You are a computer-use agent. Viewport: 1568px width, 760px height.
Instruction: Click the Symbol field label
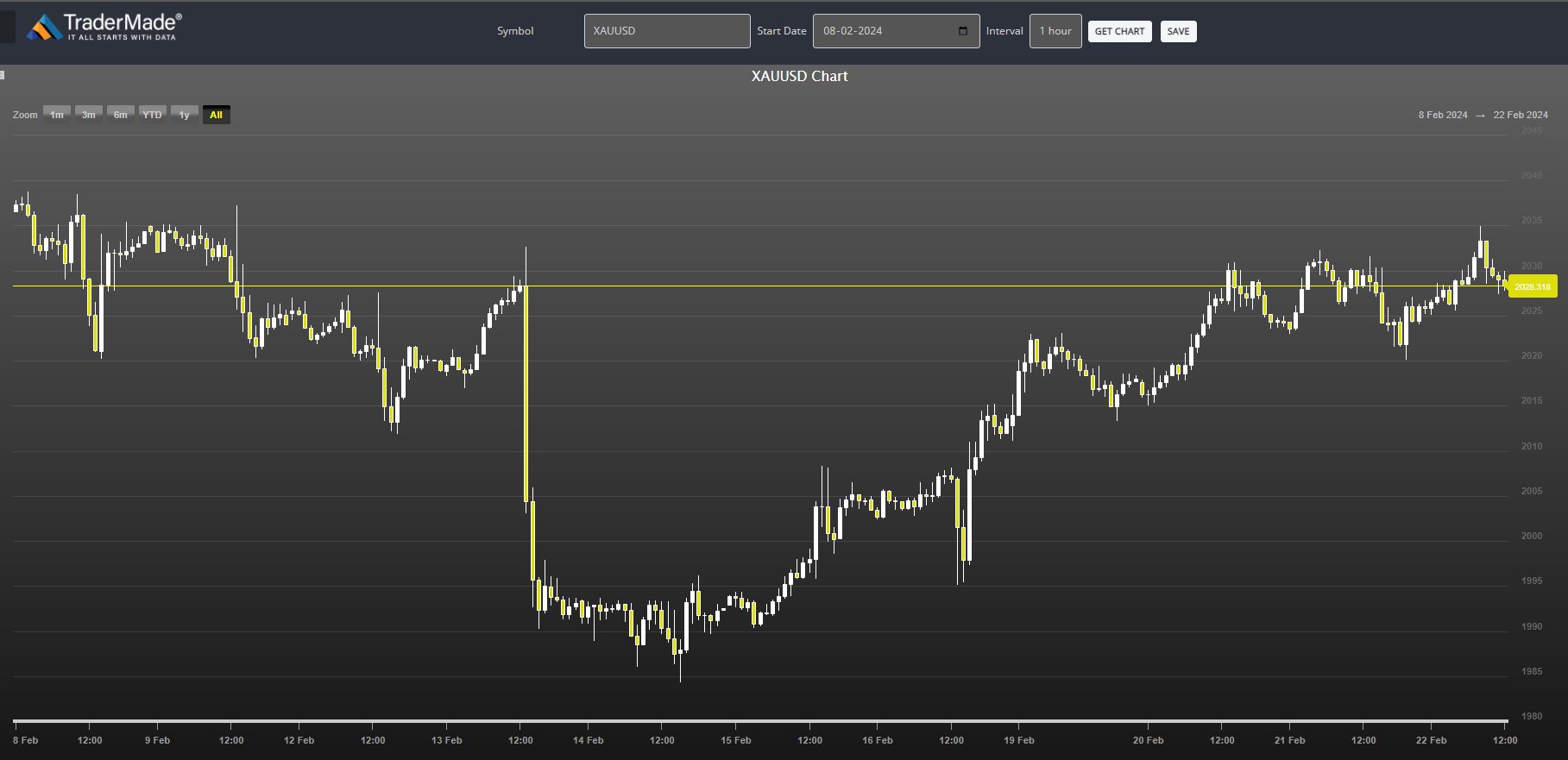click(515, 31)
